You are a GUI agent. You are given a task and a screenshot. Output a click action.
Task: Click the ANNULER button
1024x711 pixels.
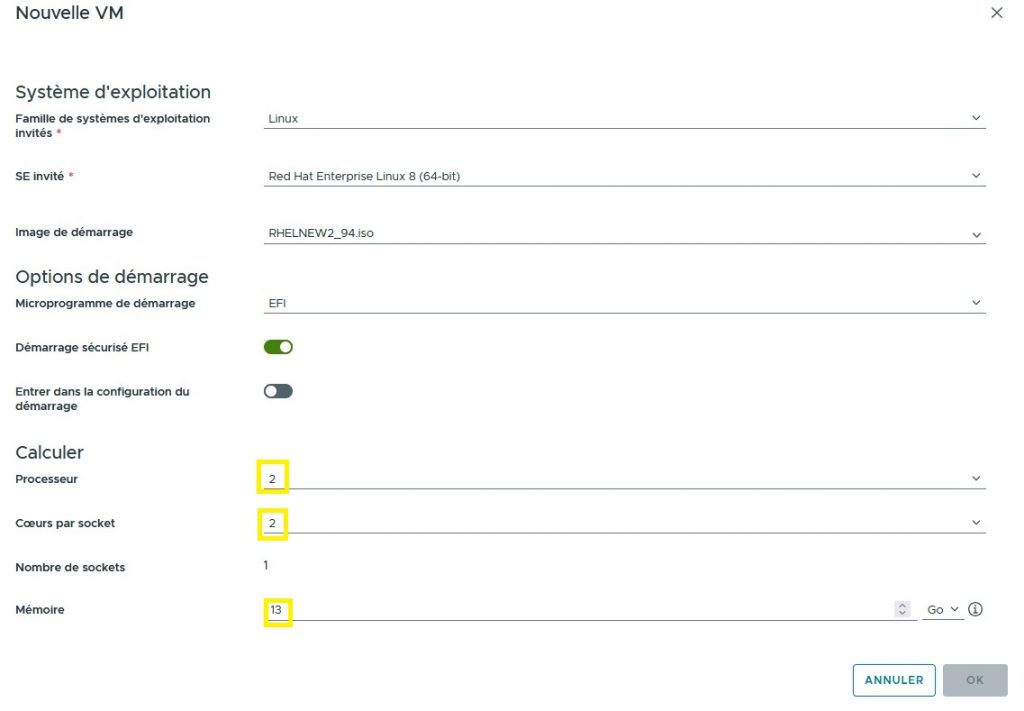(894, 680)
